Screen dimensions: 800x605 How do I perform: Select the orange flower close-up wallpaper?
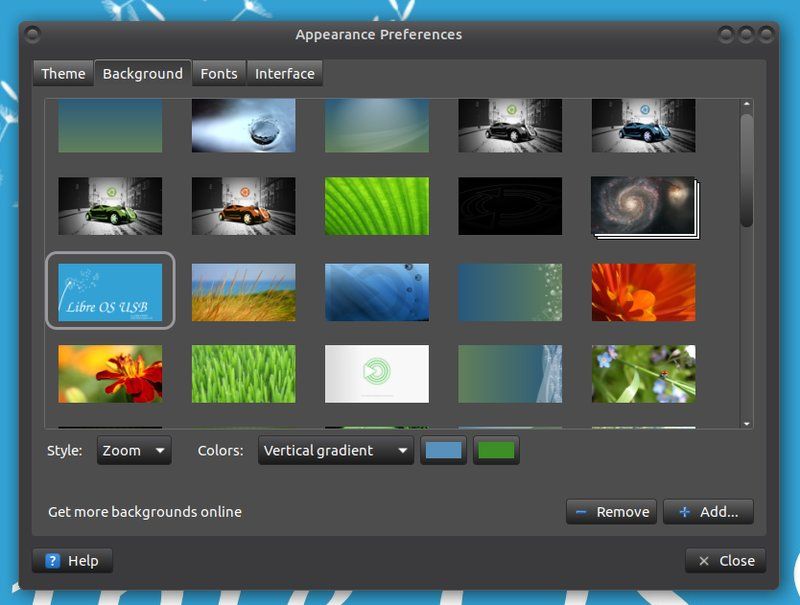[x=641, y=291]
